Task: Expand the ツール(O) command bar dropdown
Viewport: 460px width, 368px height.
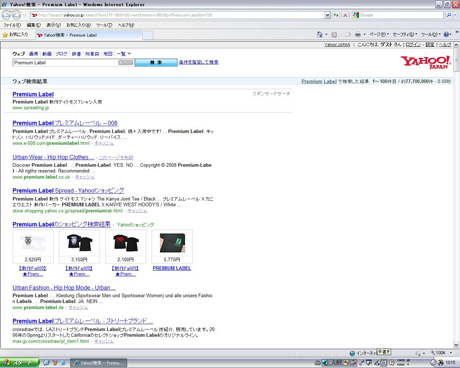Action: [x=431, y=34]
